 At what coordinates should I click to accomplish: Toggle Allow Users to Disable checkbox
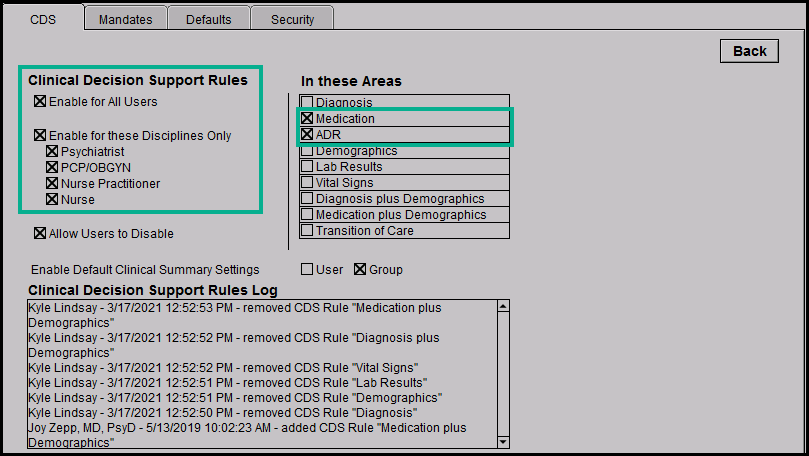pos(40,234)
